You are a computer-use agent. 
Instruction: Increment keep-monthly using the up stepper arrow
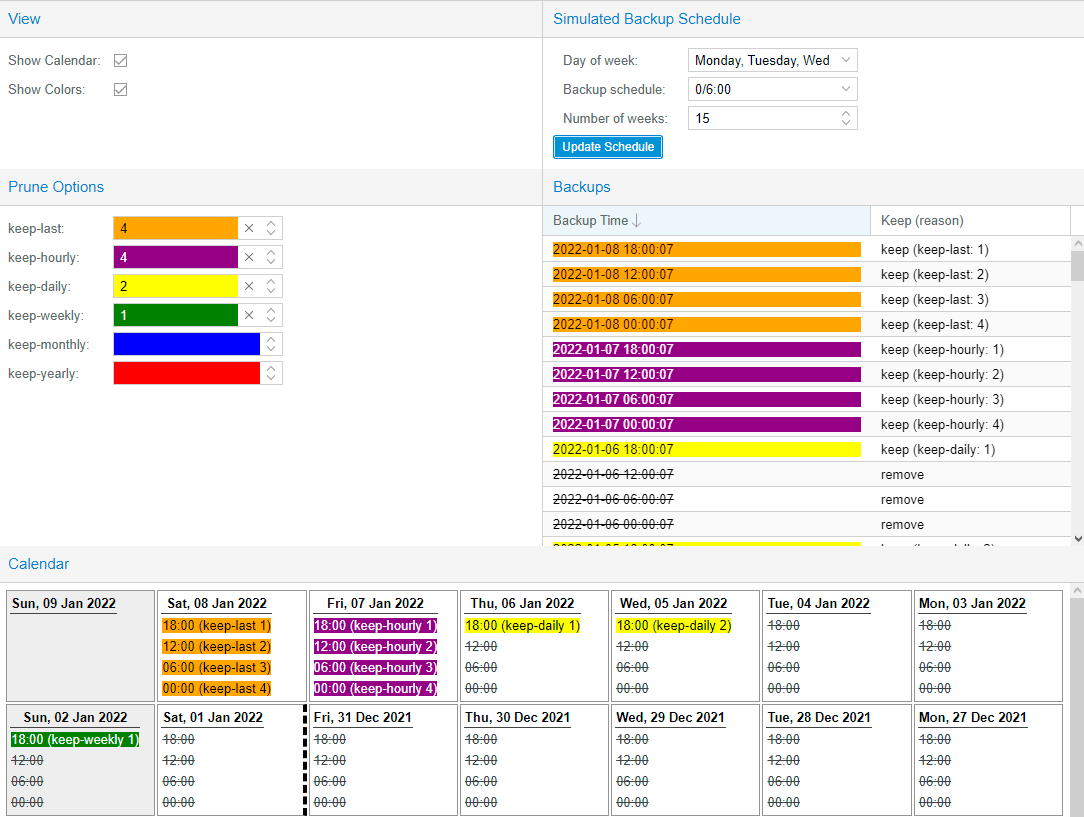tap(272, 339)
